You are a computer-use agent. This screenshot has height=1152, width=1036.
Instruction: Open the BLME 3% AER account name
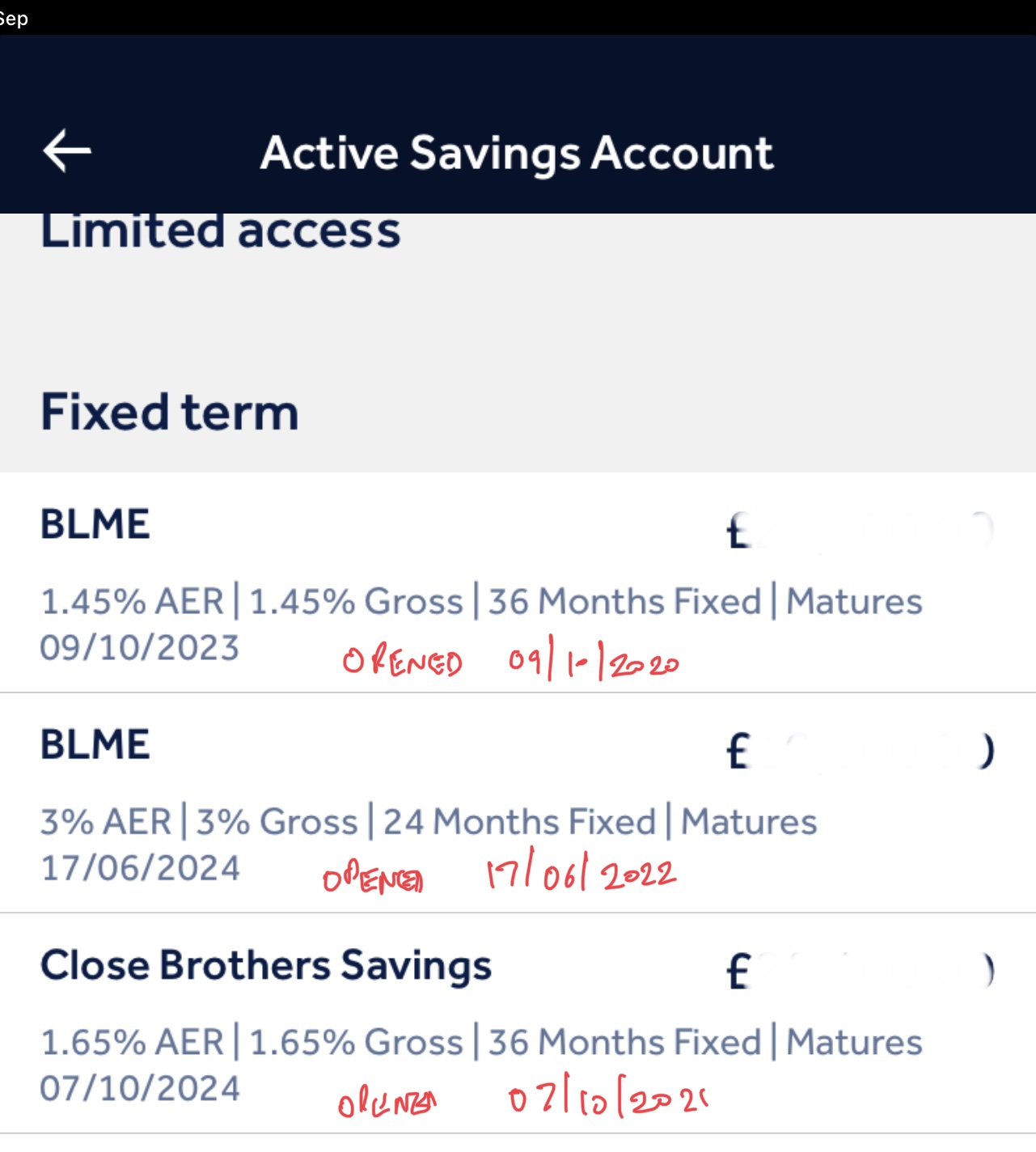point(95,744)
